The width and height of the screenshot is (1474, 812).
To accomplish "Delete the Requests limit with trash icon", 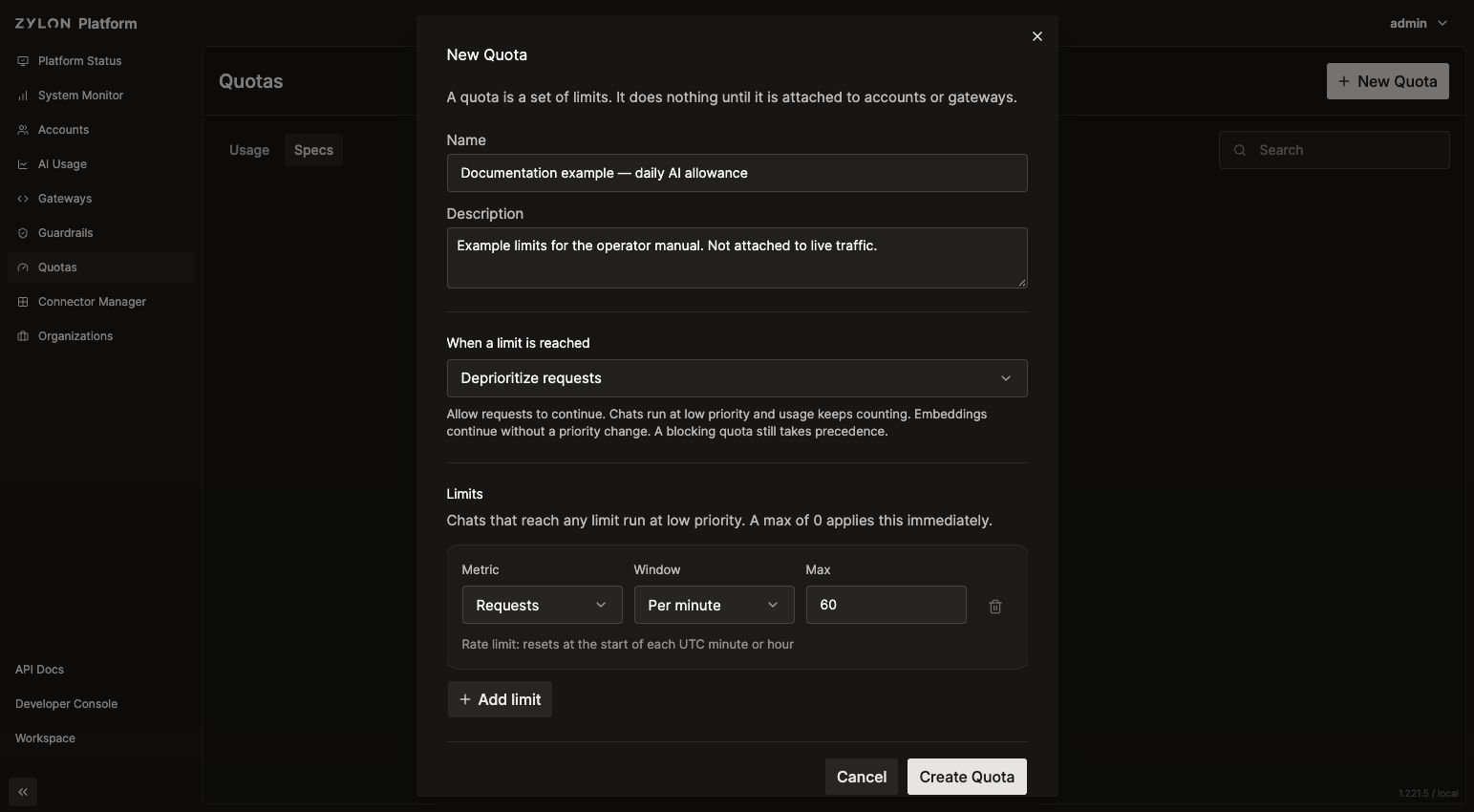I will [995, 607].
